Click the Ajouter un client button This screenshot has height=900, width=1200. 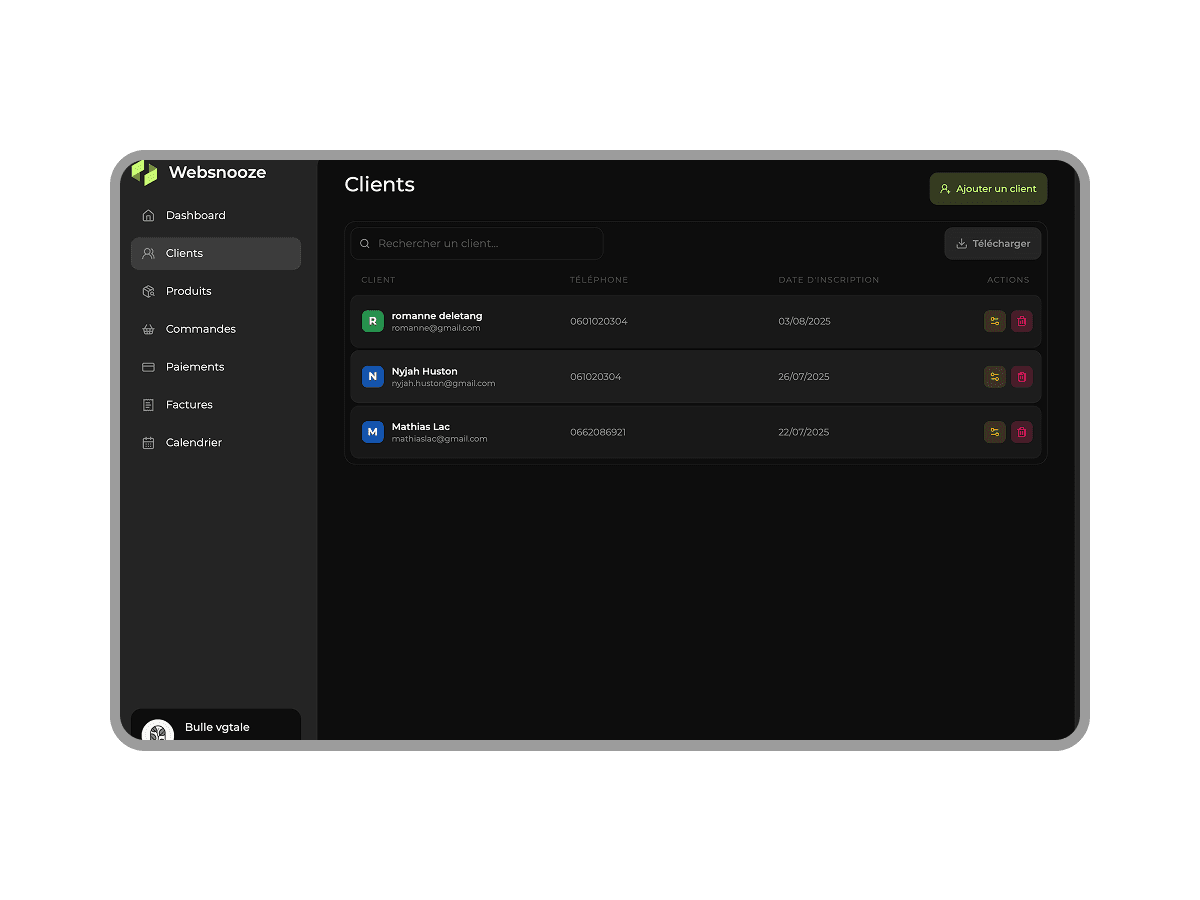tap(988, 189)
